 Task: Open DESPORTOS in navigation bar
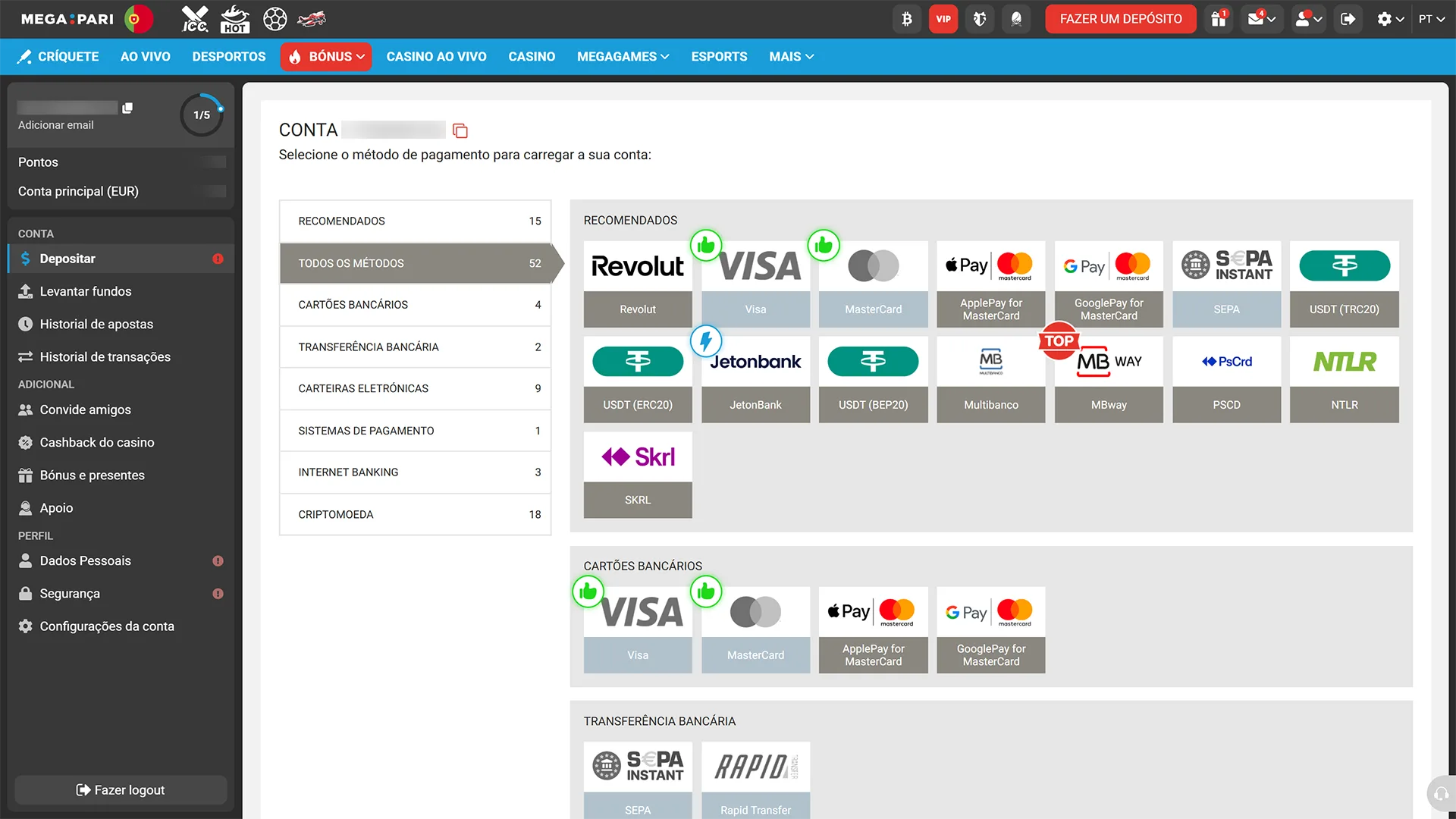click(229, 57)
